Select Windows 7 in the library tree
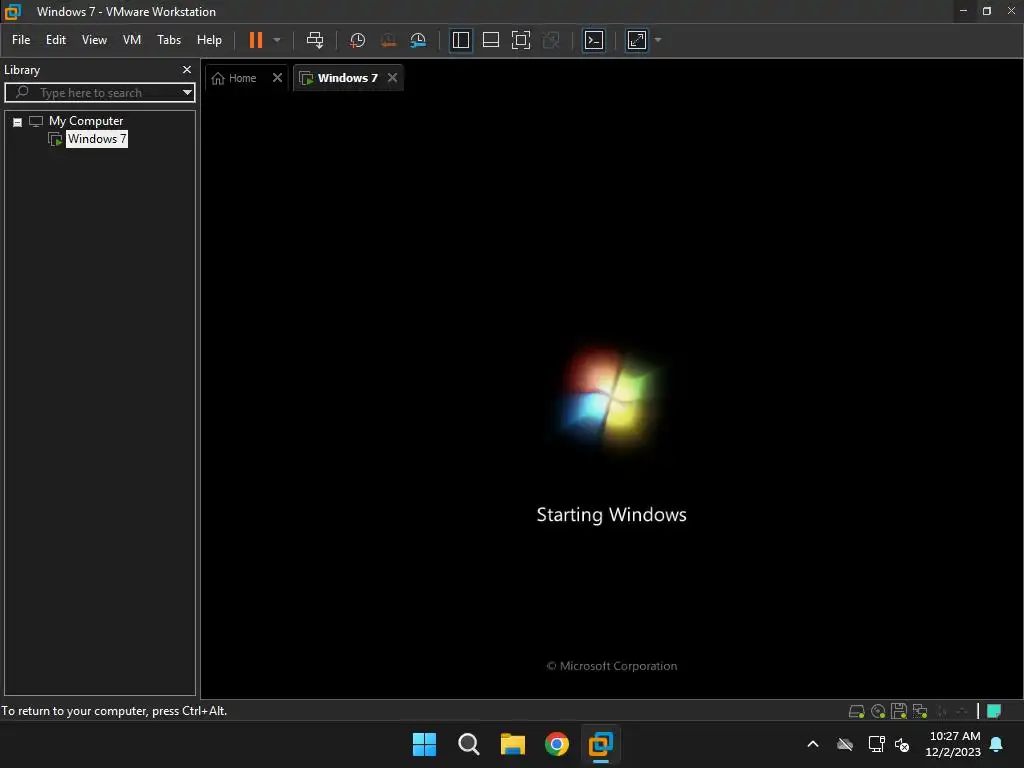This screenshot has height=768, width=1024. pyautogui.click(x=97, y=139)
